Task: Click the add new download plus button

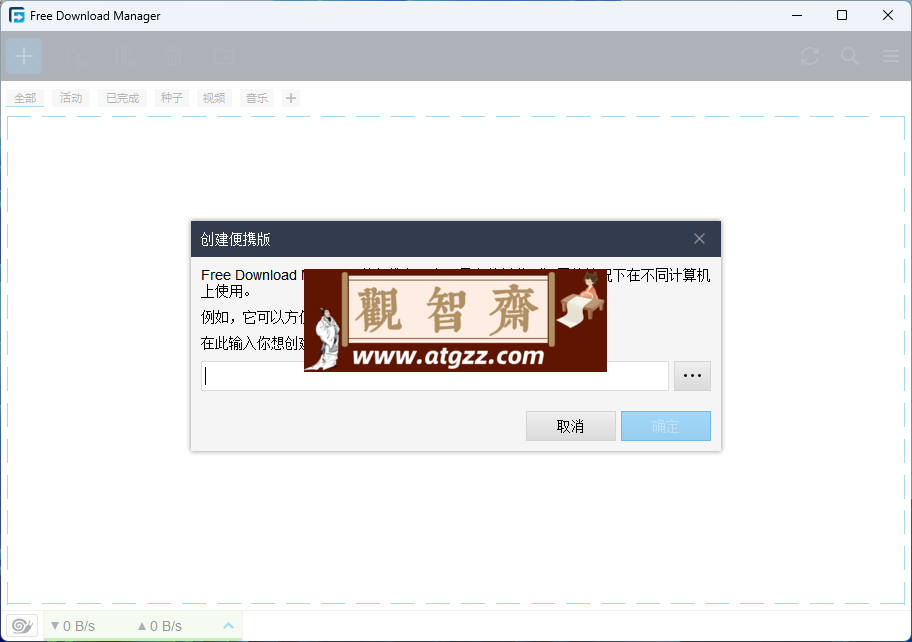Action: 24,56
